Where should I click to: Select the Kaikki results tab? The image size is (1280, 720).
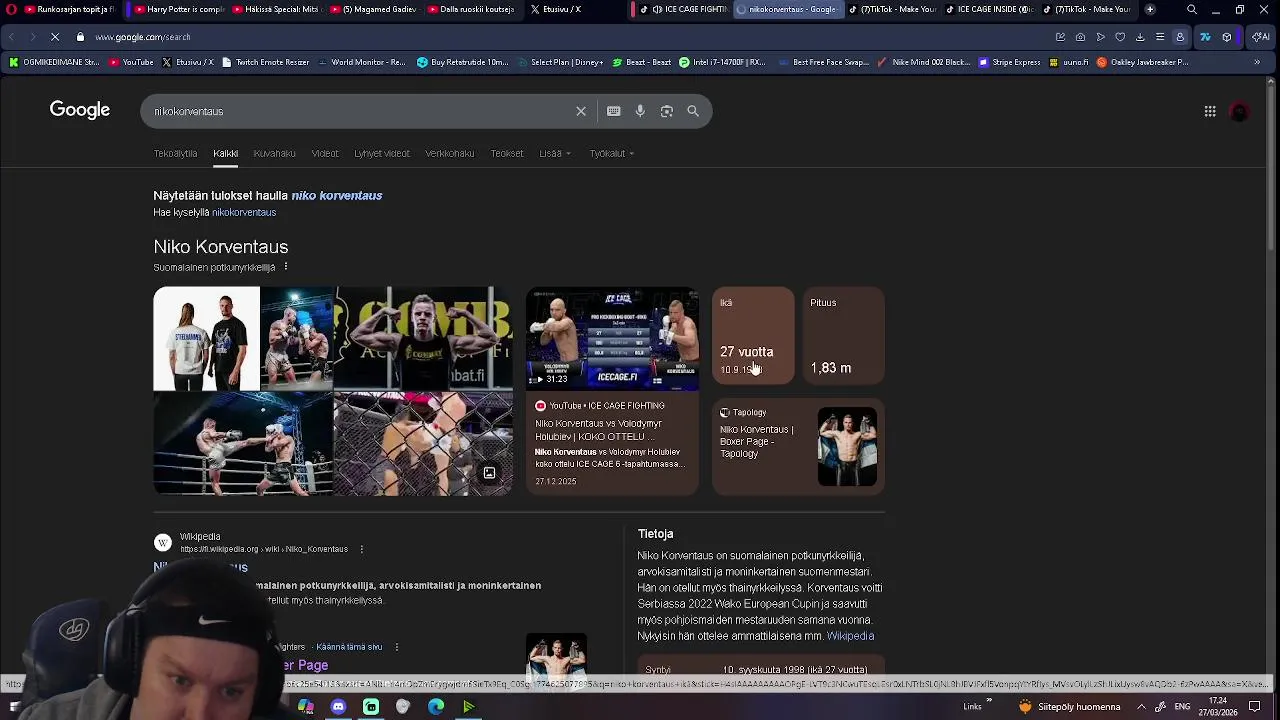click(225, 153)
